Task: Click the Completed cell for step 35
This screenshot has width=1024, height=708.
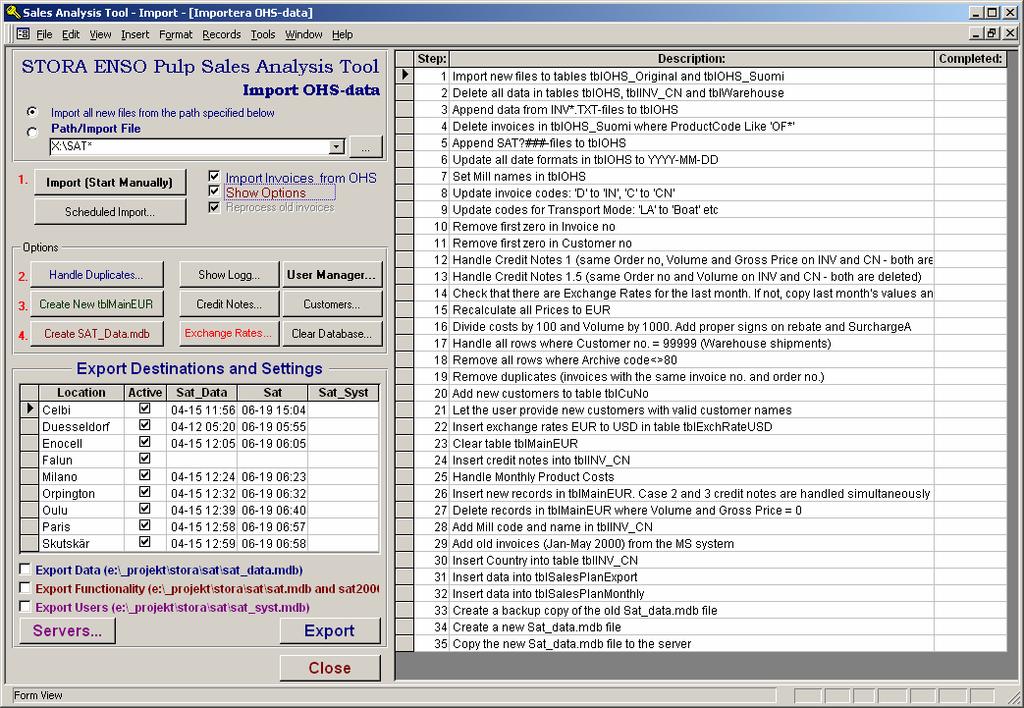Action: pyautogui.click(x=970, y=644)
